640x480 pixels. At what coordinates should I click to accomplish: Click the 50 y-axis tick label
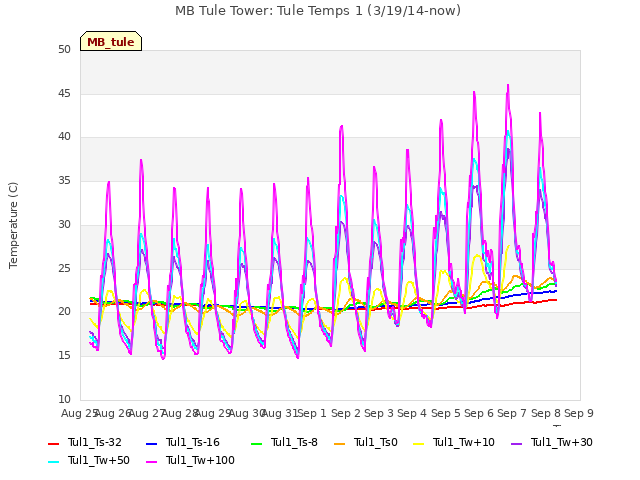click(x=64, y=50)
